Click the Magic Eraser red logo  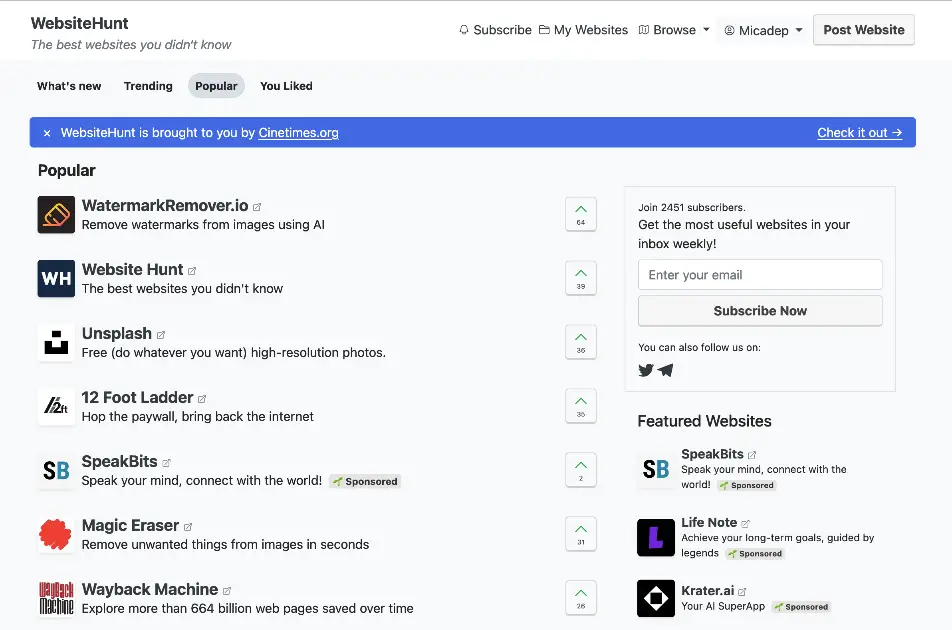click(x=56, y=534)
